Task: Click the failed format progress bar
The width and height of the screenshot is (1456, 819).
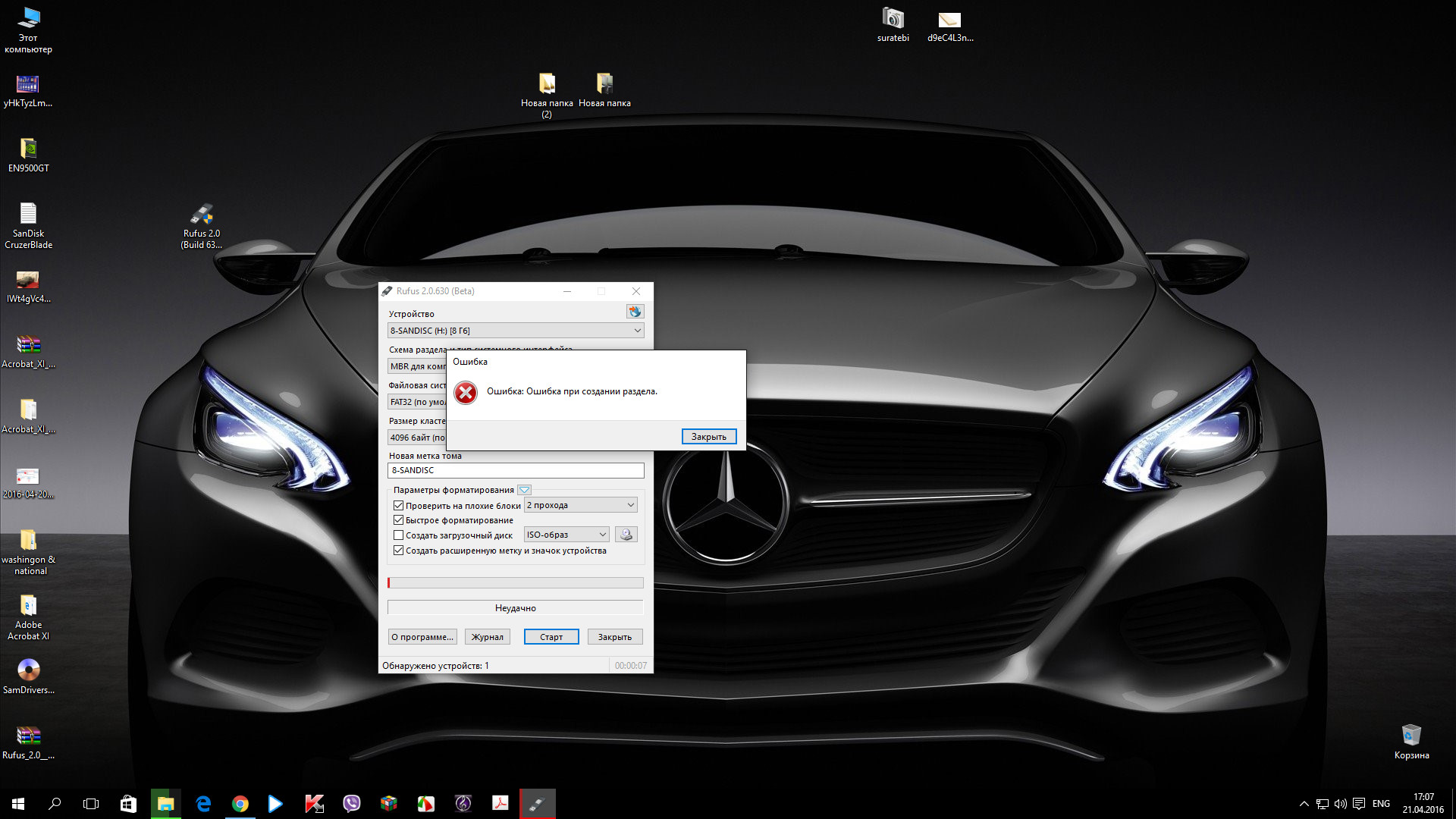Action: pyautogui.click(x=516, y=583)
